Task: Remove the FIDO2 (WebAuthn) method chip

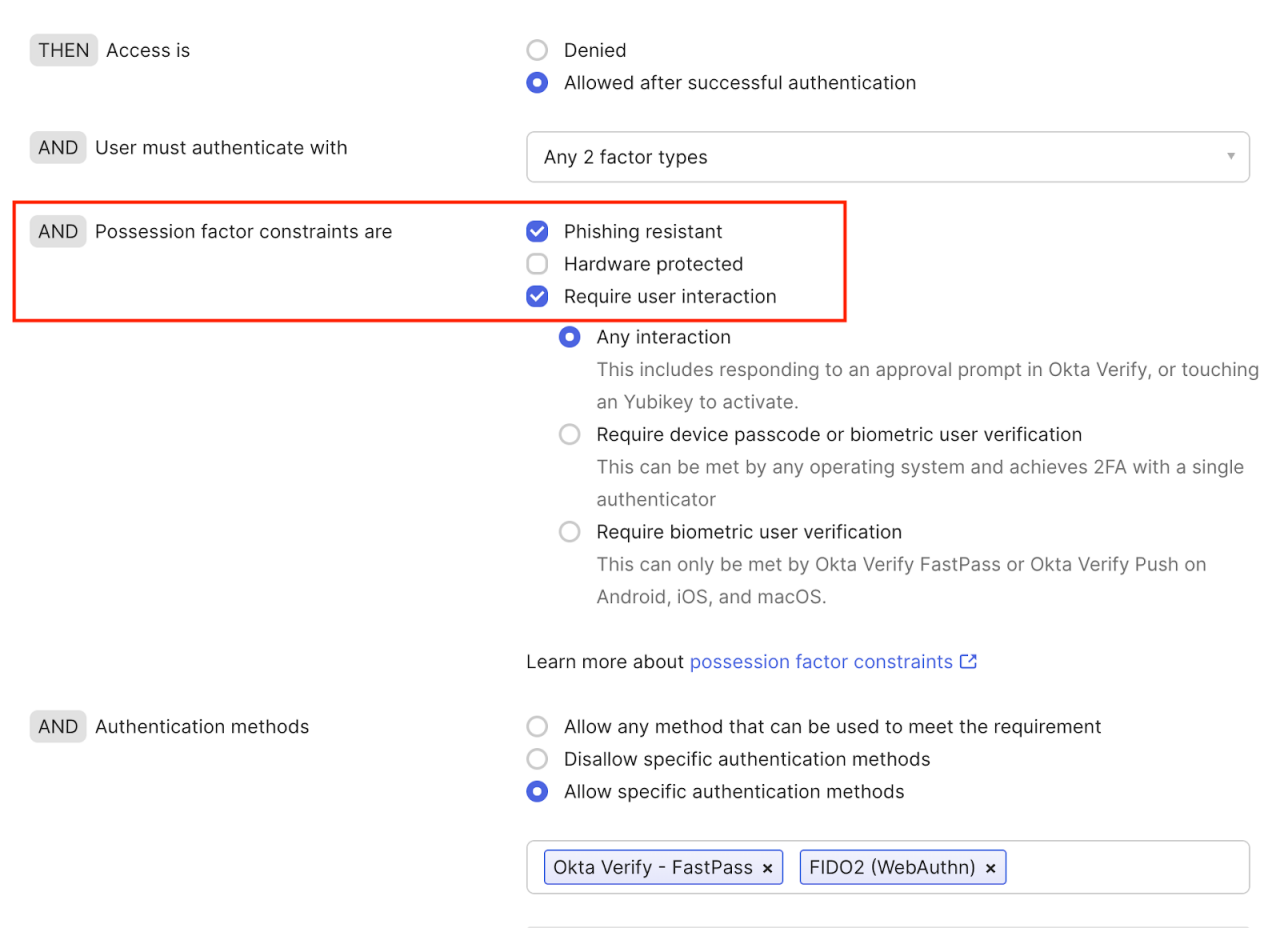Action: click(989, 867)
